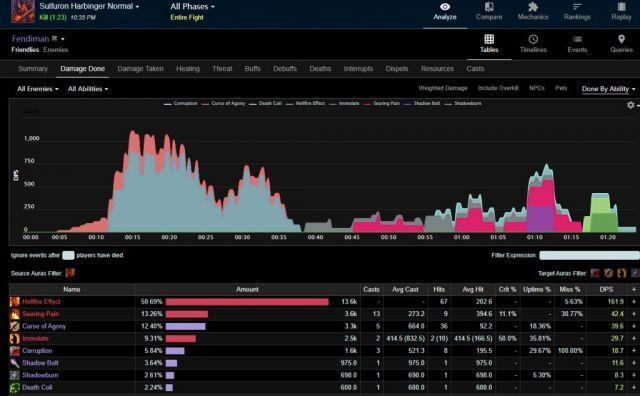This screenshot has height=396, width=640.
Task: Expand the Hellfire Effect row plus icon
Action: [x=634, y=302]
